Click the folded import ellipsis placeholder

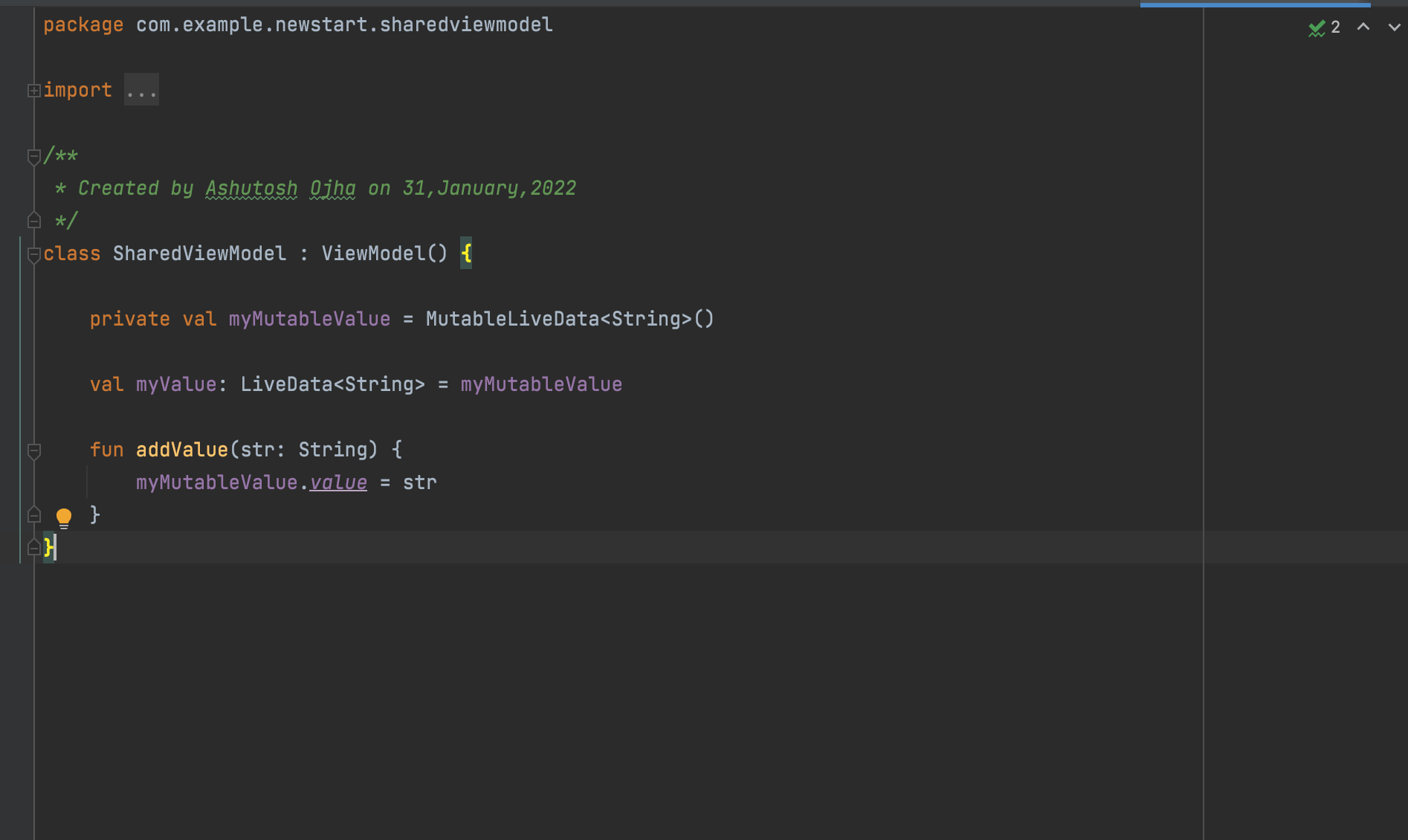point(141,90)
